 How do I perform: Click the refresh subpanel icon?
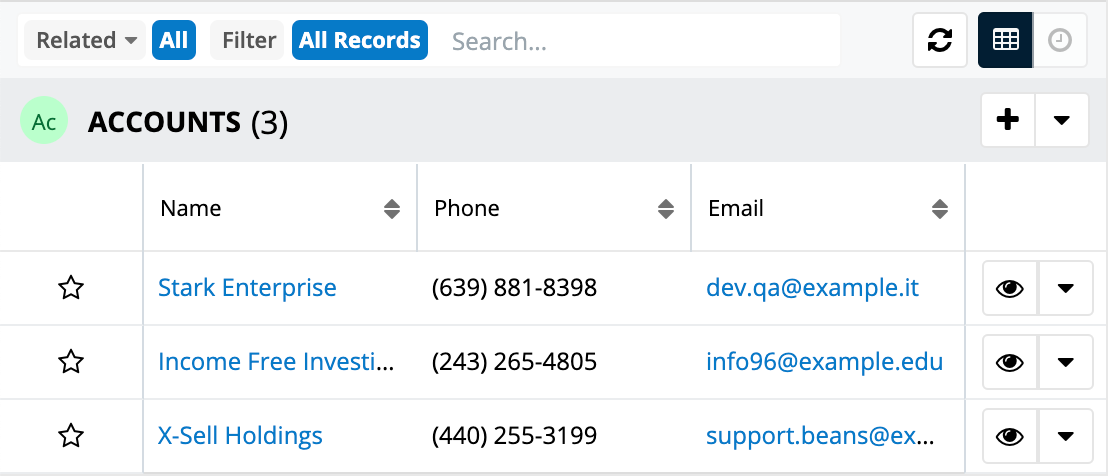pos(940,41)
